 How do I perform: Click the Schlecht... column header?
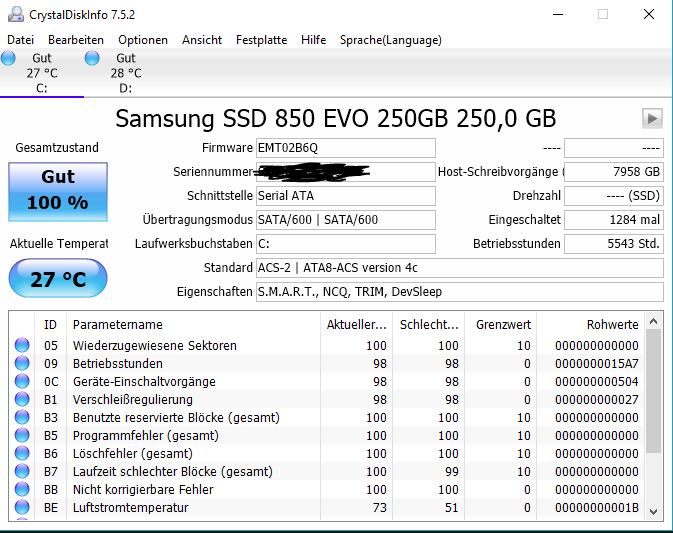429,325
